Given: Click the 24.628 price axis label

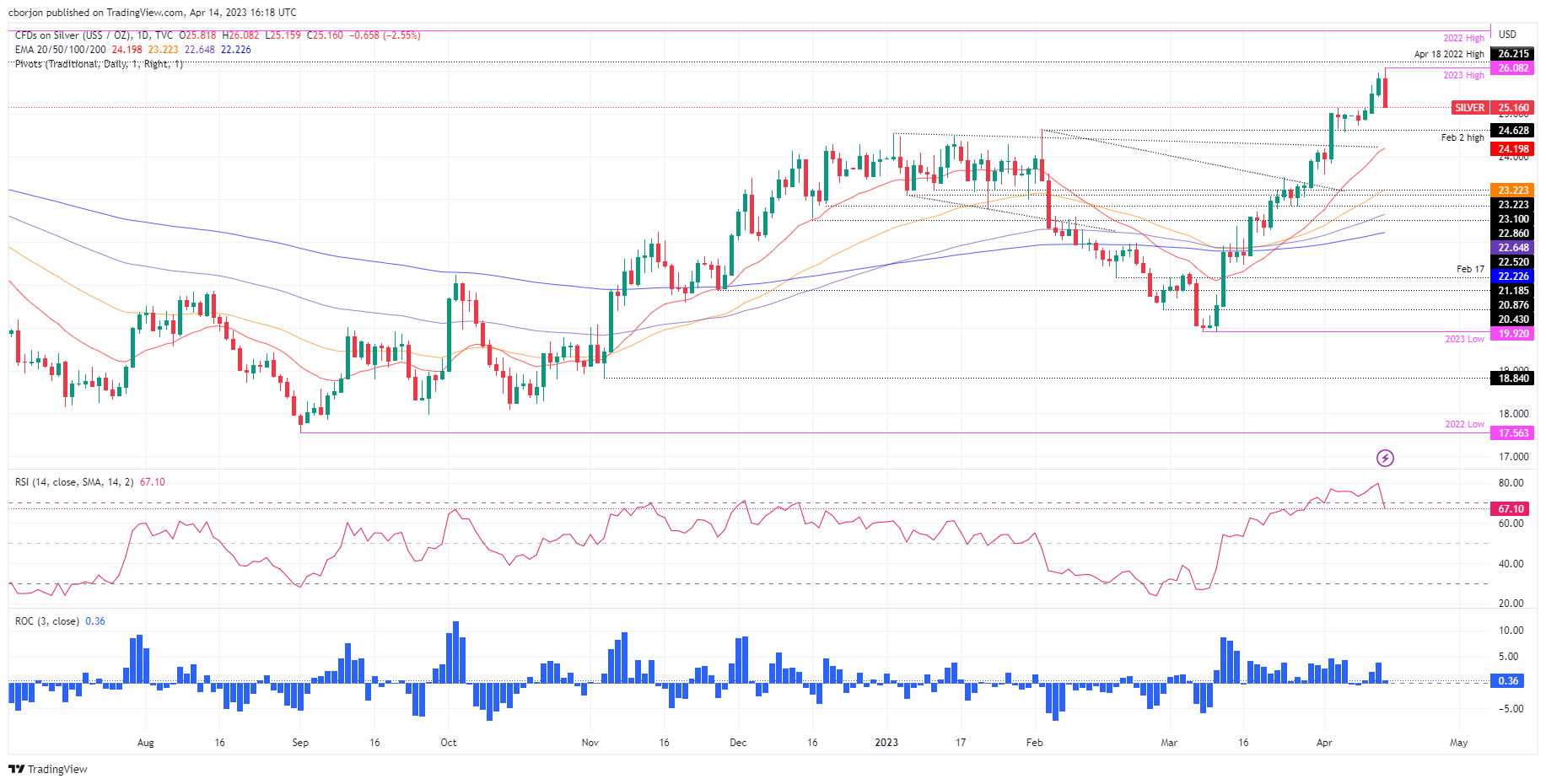Looking at the screenshot, I should pos(1513,131).
